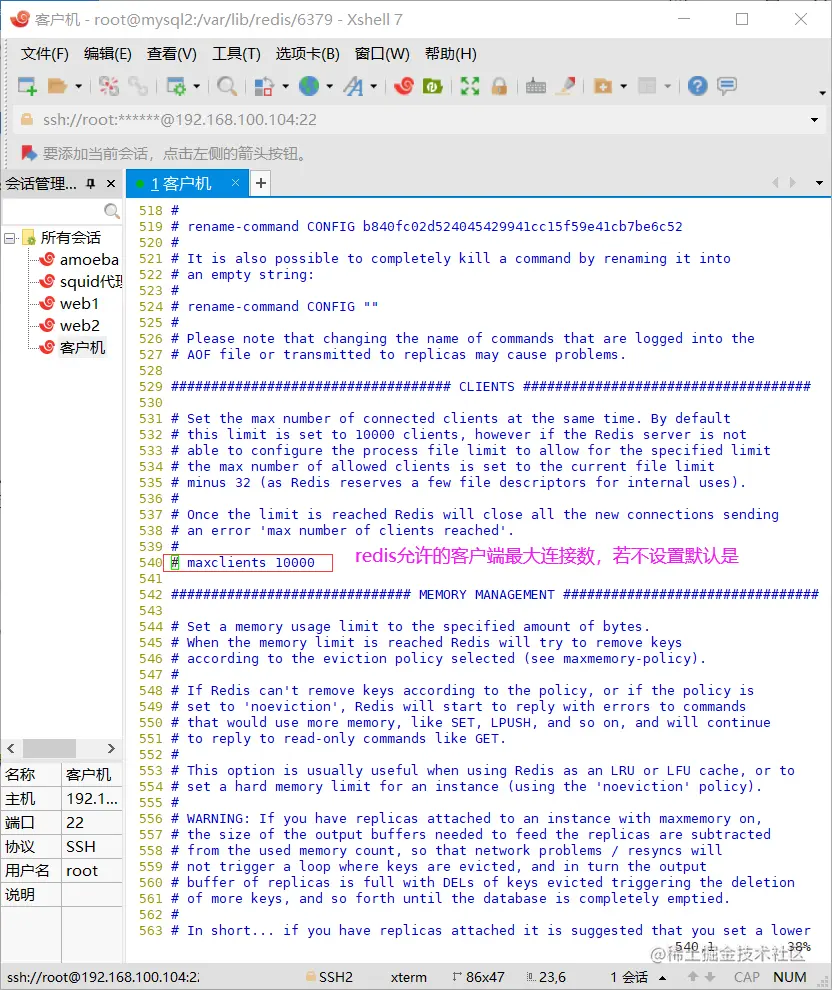Screen dimensions: 832x990
Task: Click the red Xshell swirl toolbar icon
Action: [x=403, y=86]
